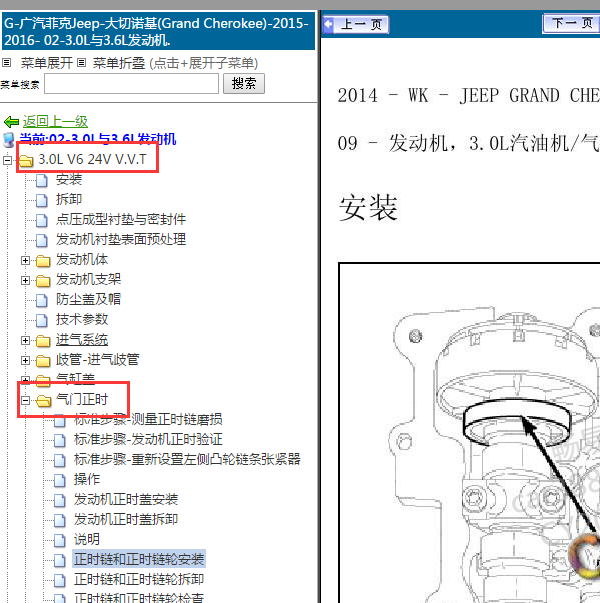Click the page icon beside 点压成型衬垫与密封件
The image size is (600, 603).
pos(42,220)
